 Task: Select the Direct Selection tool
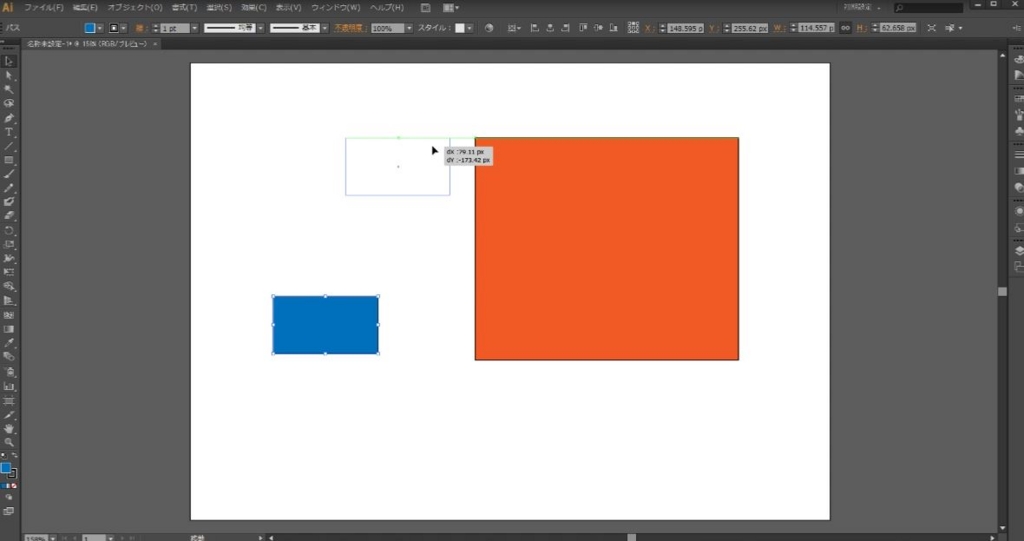click(9, 76)
